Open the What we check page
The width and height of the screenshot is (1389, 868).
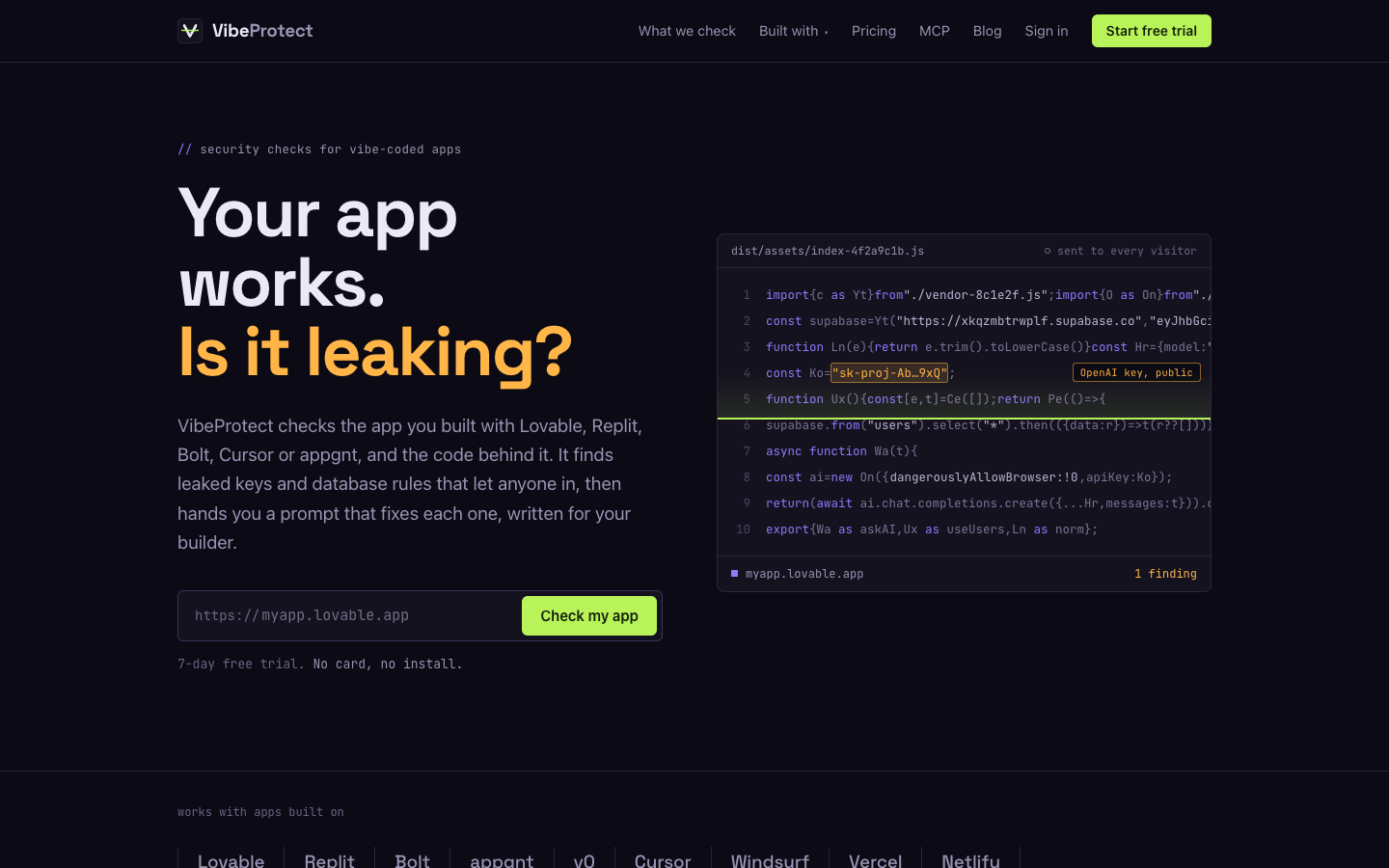(x=687, y=31)
